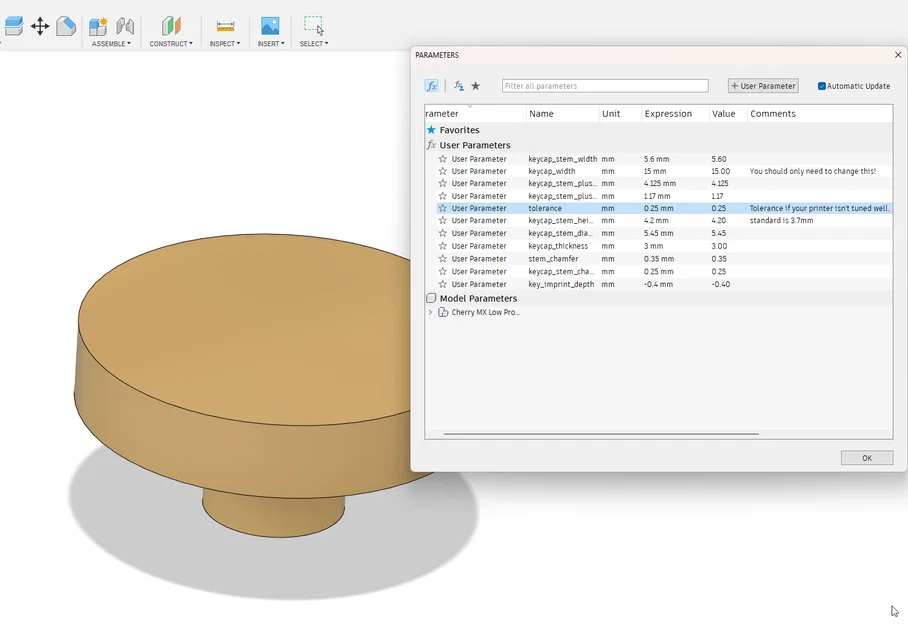Click the Unit column header
Image resolution: width=908 pixels, height=625 pixels.
tap(620, 114)
